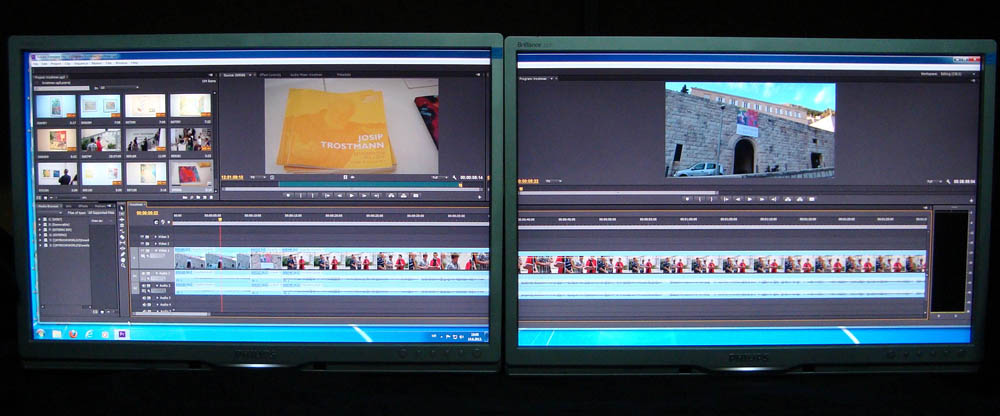Click Extract in the Program monitor
The height and width of the screenshot is (416, 1000).
coord(800,199)
